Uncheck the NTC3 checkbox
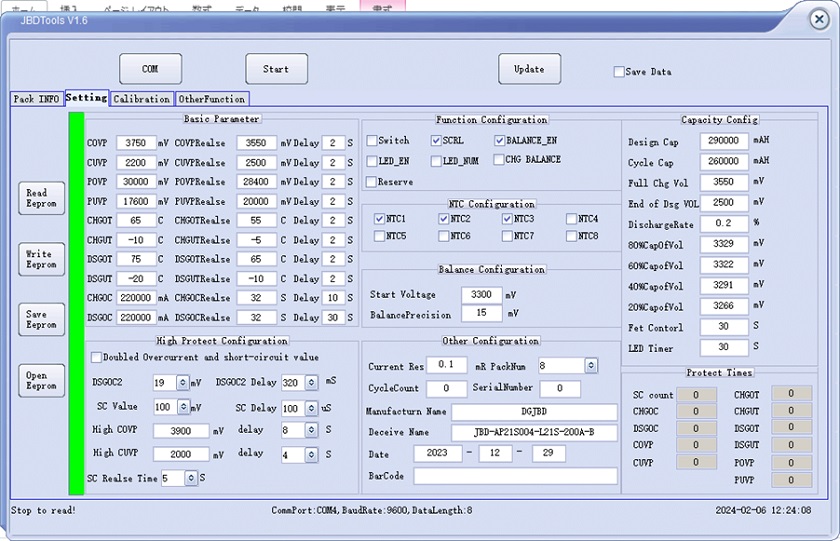840x541 pixels. (x=507, y=219)
